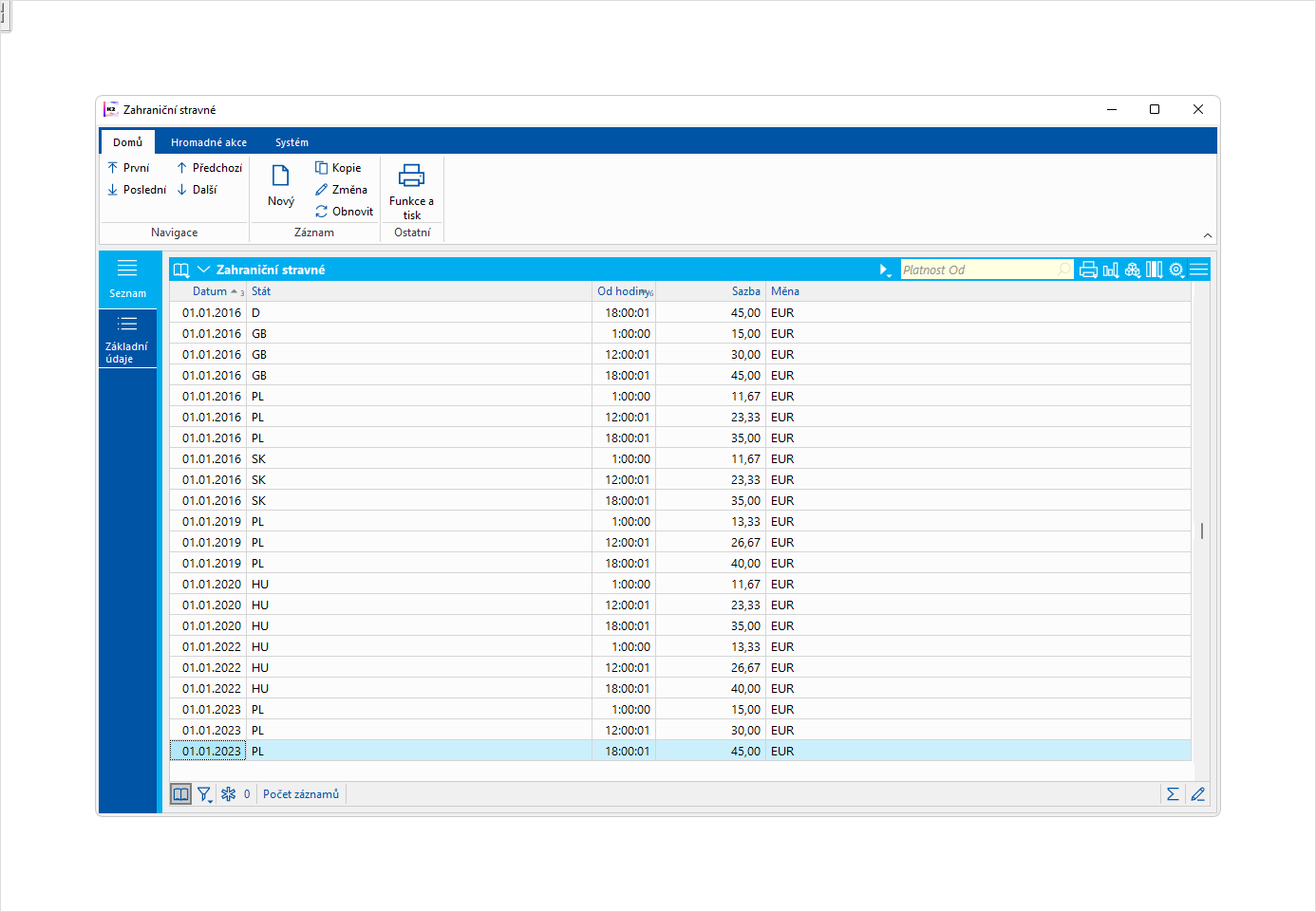Open the filter funnel dropdown in the status bar
Viewport: 1316px width, 912px height.
pyautogui.click(x=204, y=794)
